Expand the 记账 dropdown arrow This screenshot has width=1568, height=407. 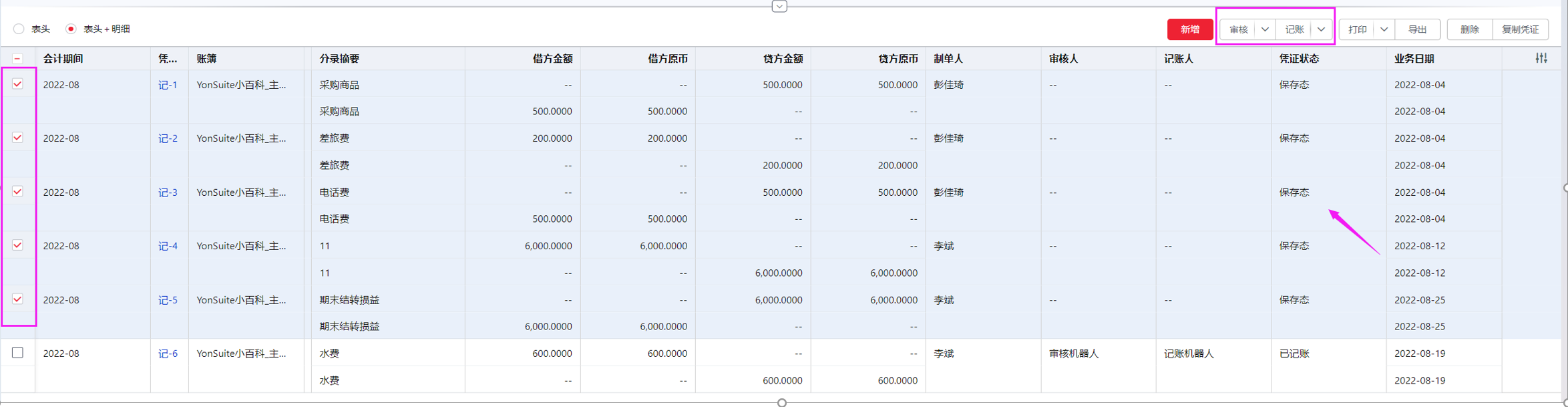[1321, 29]
